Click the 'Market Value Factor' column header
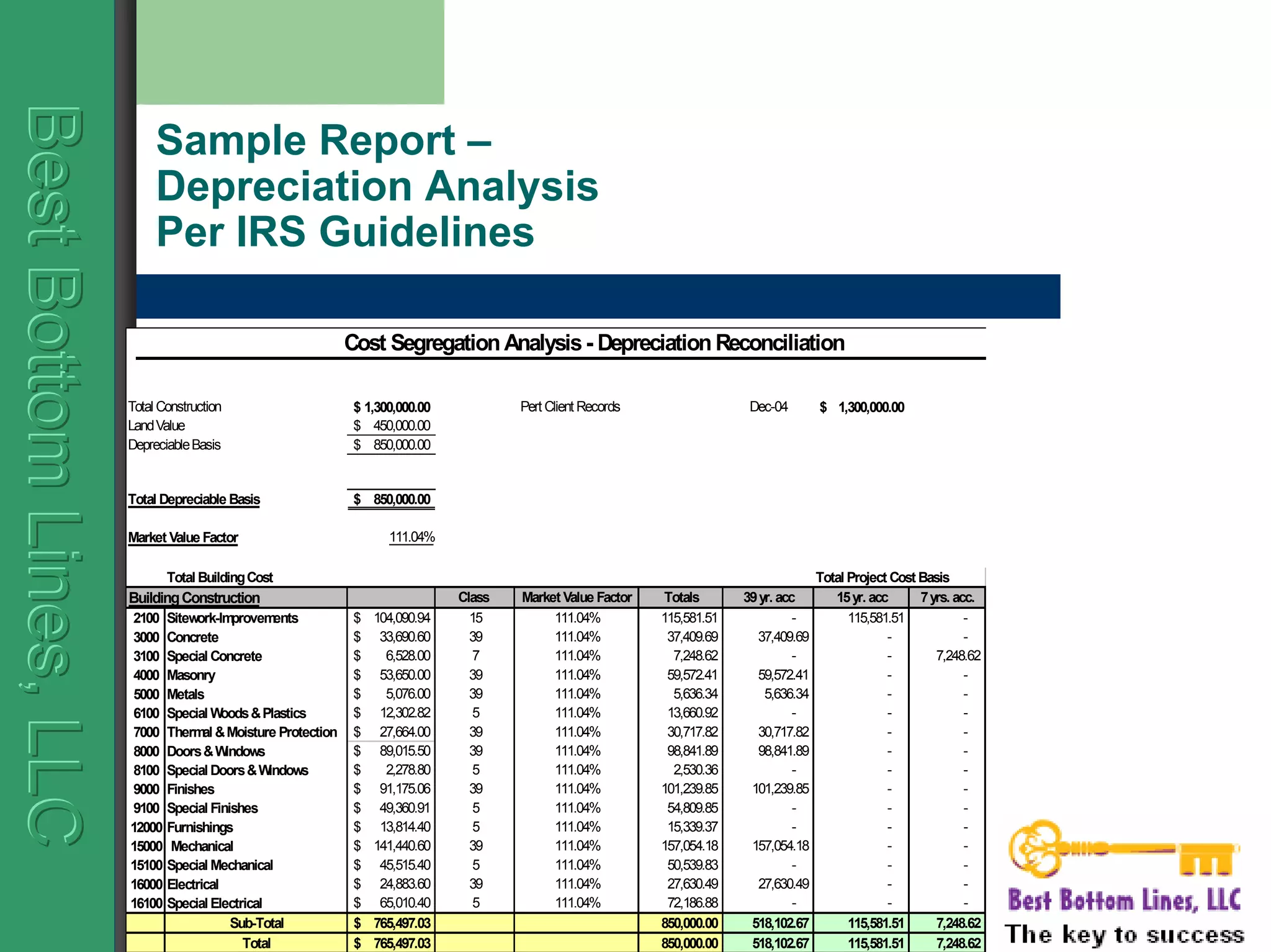Viewport: 1271px width, 952px height. point(577,597)
